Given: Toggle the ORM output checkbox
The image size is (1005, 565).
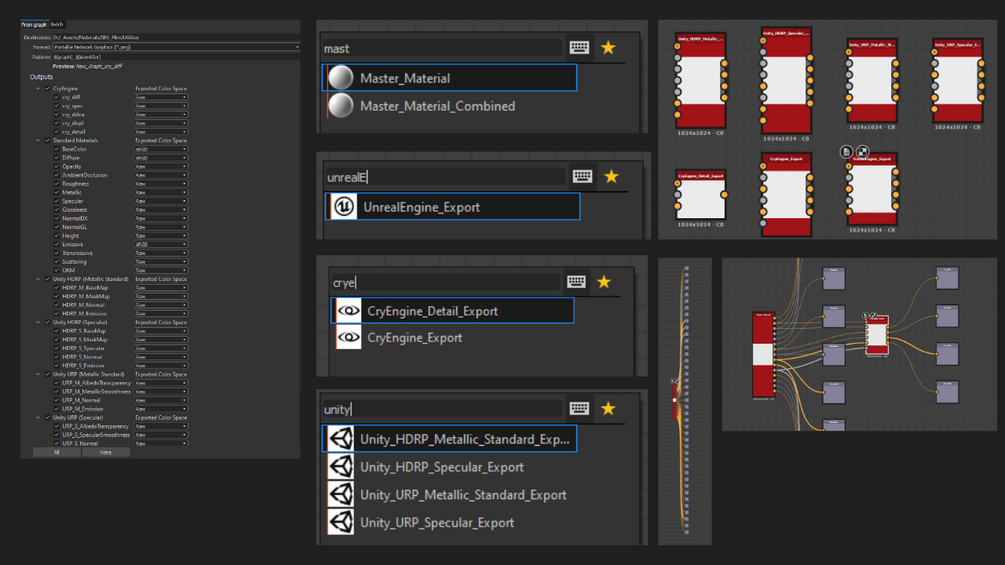Looking at the screenshot, I should pos(56,270).
